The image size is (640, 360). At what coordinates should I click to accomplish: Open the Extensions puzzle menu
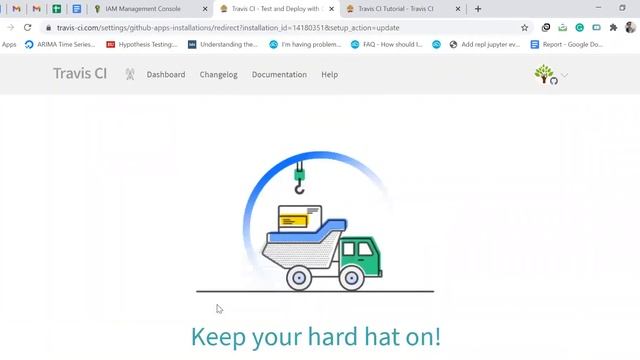(x=613, y=28)
